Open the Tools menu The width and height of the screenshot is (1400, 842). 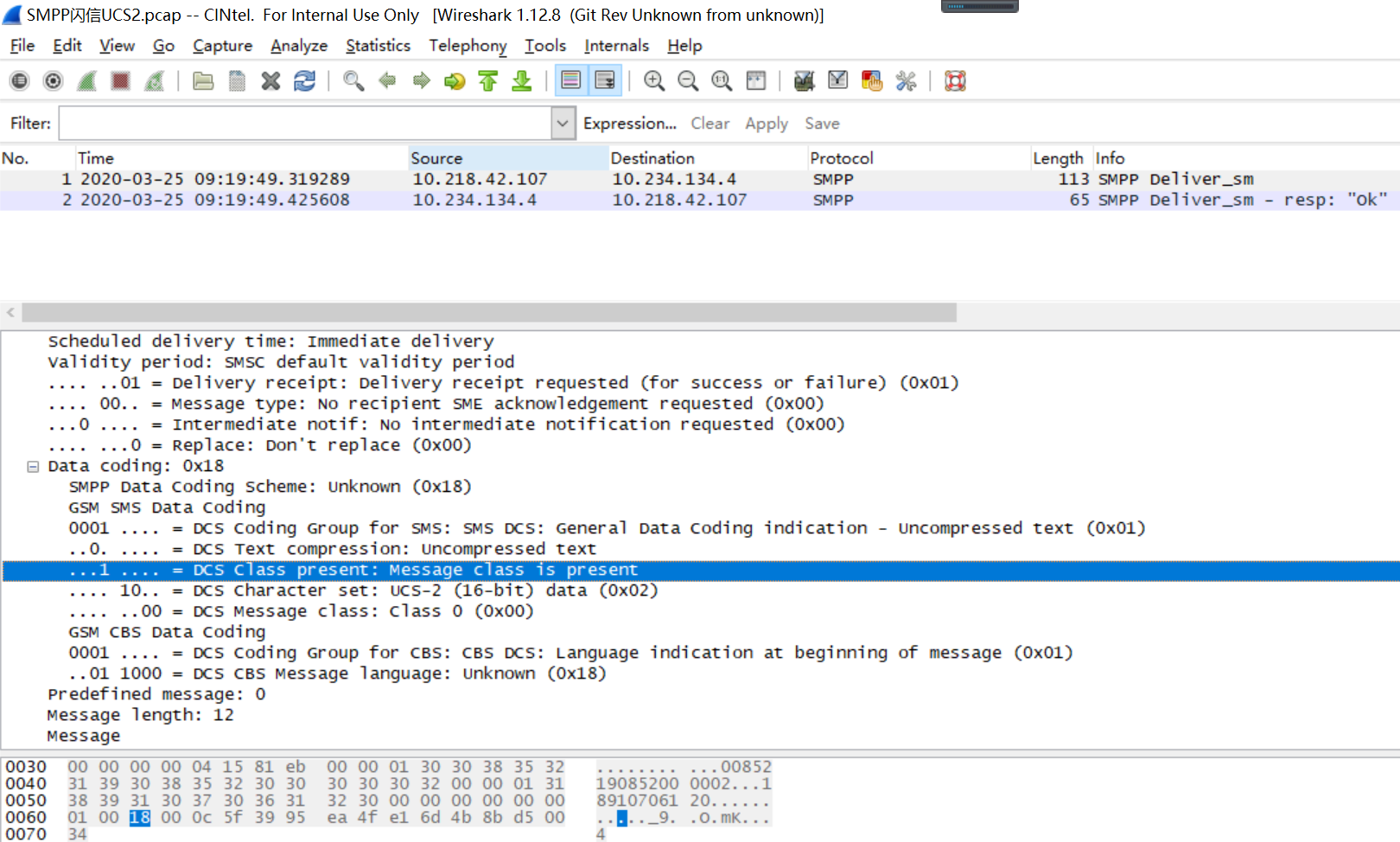coord(545,46)
